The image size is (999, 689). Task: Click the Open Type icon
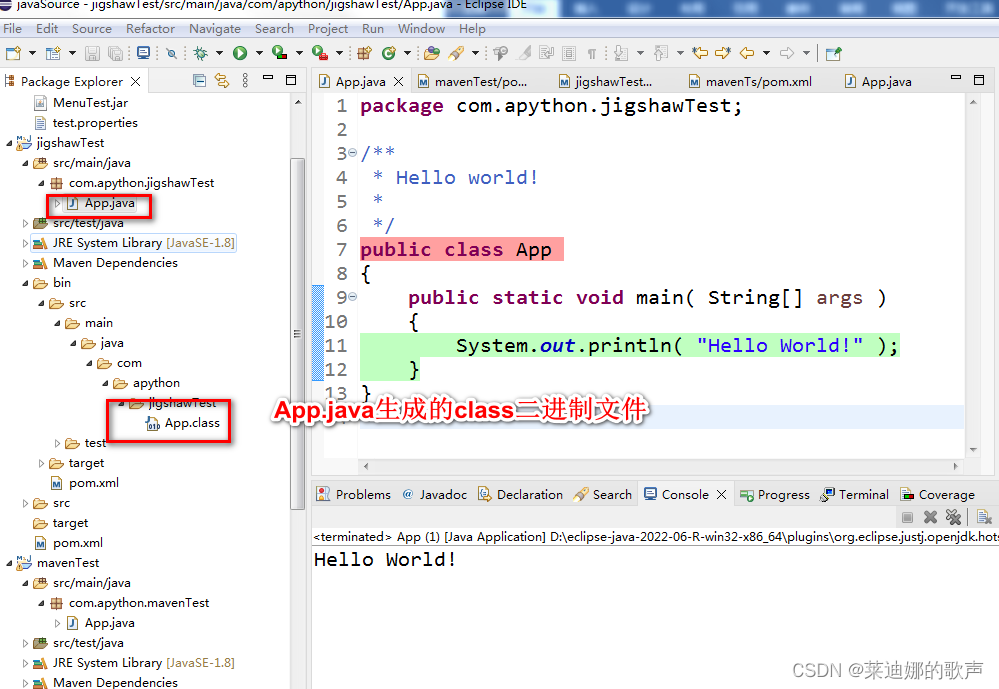click(432, 53)
